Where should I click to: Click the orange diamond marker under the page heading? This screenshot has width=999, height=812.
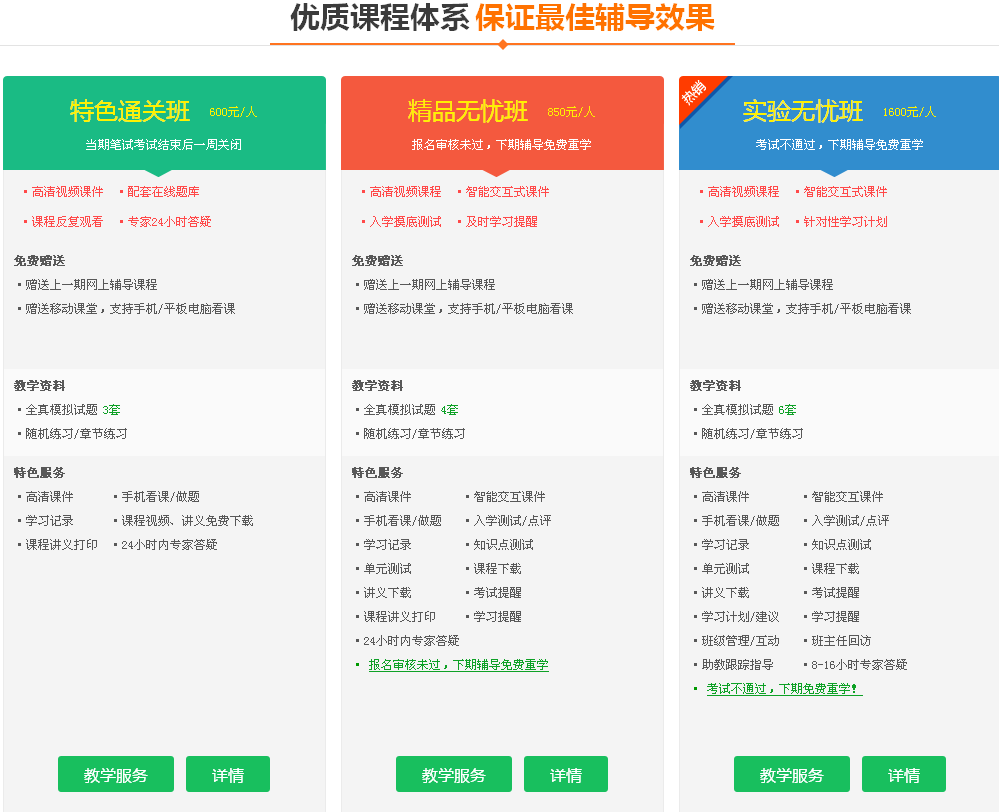[502, 44]
